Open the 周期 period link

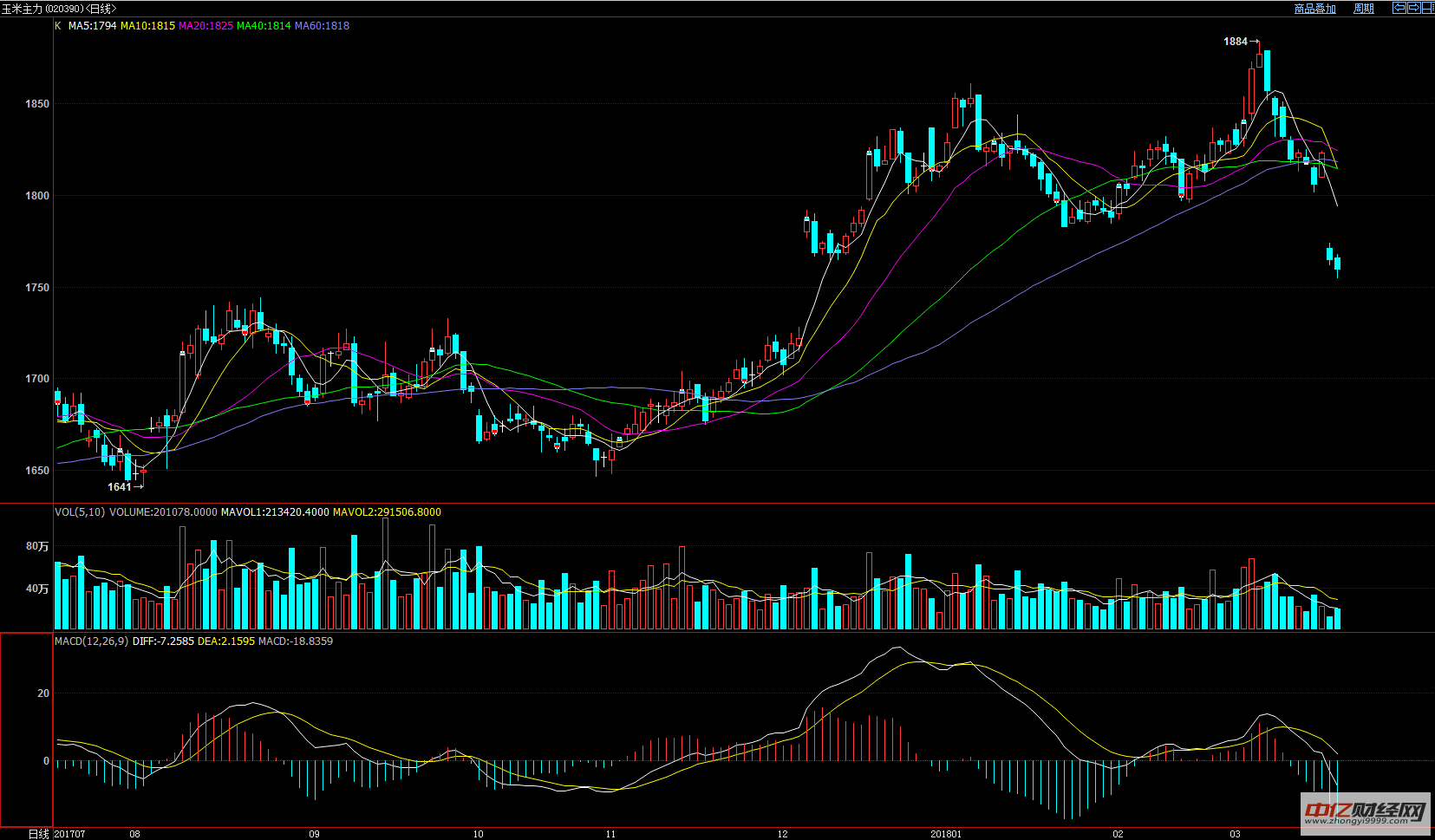(1364, 9)
